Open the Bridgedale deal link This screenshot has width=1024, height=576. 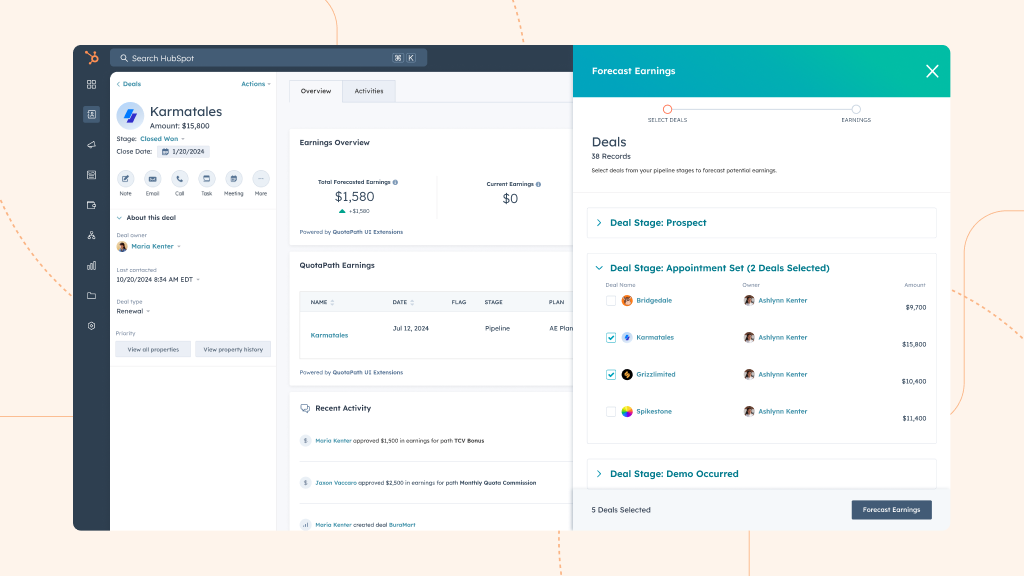pos(654,300)
